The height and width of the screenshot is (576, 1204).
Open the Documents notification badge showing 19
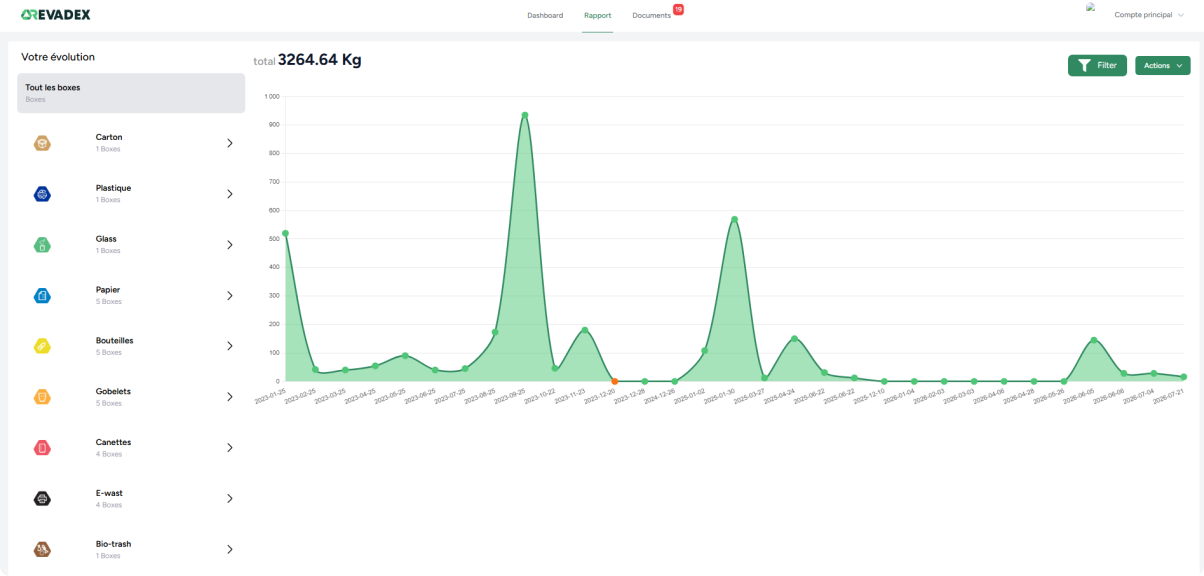(x=678, y=9)
